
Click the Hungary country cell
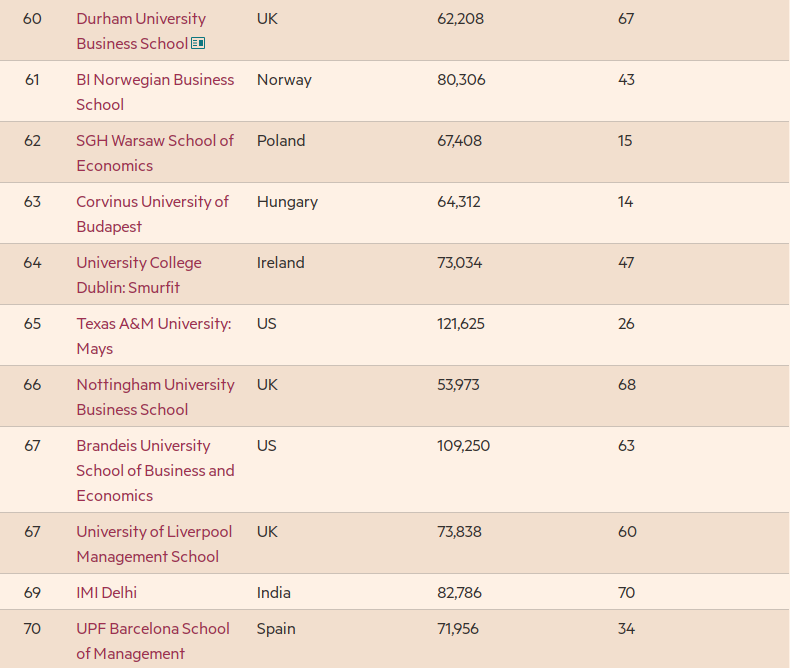tap(287, 202)
